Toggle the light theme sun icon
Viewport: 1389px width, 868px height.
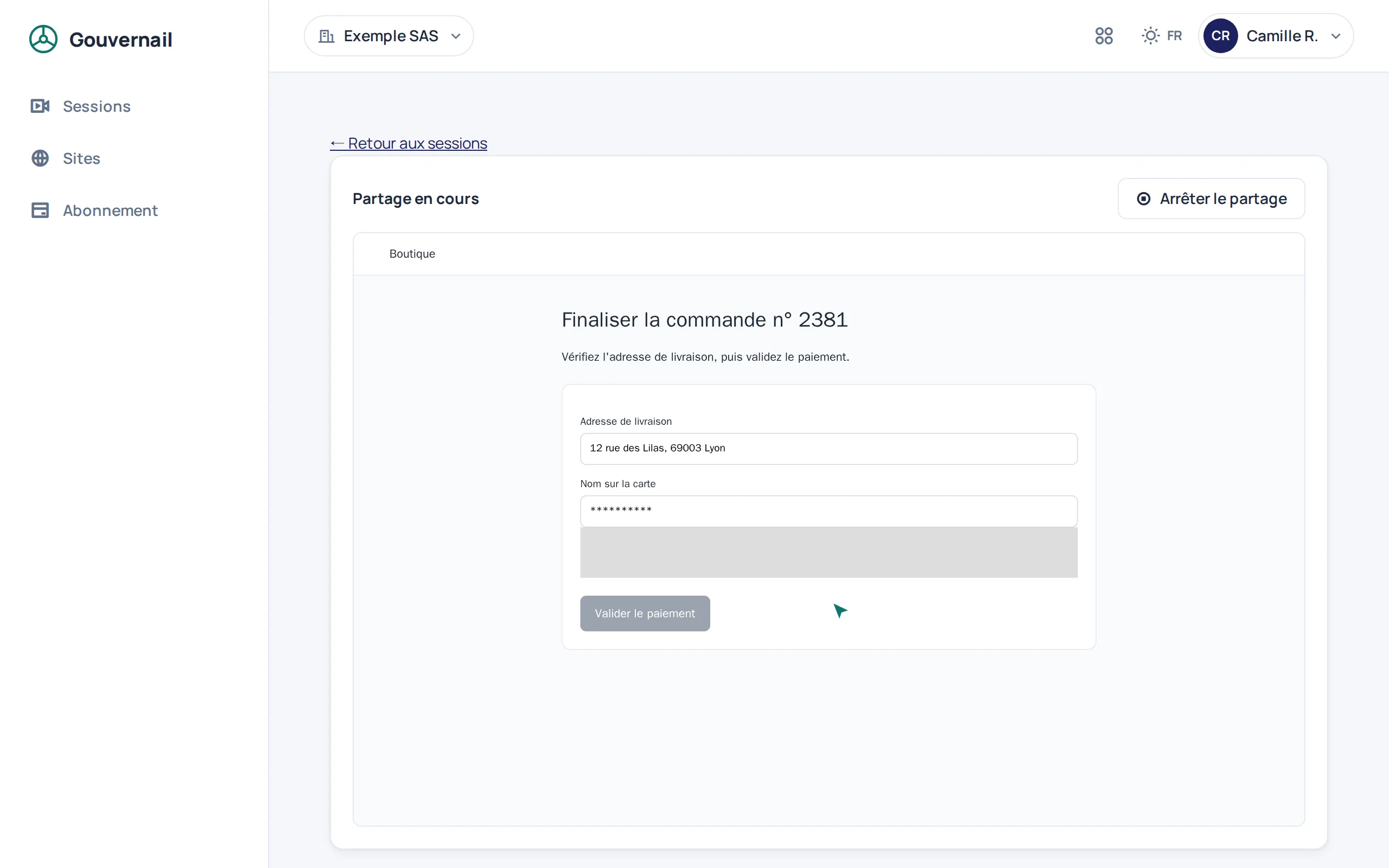point(1150,36)
